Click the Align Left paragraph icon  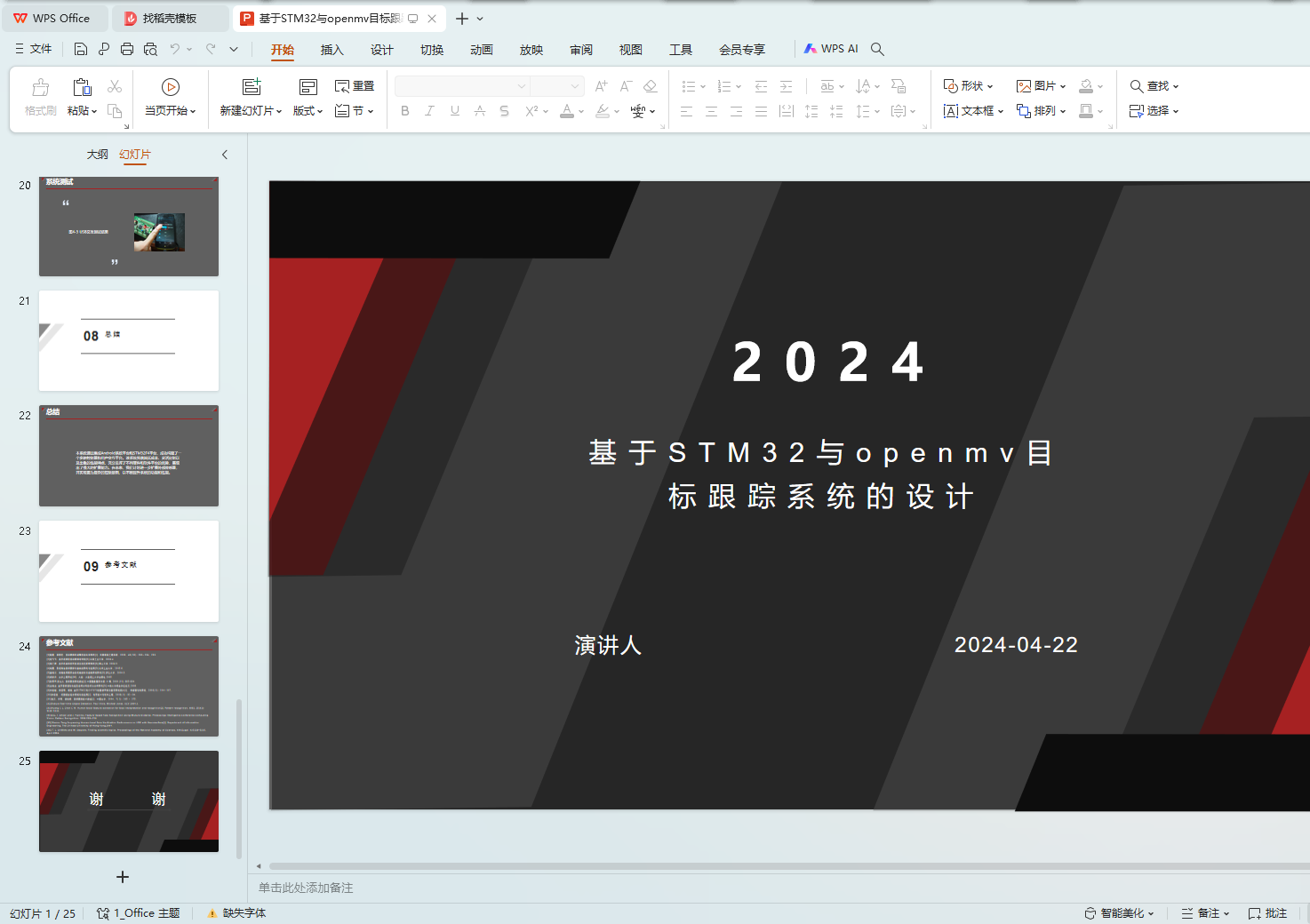686,111
